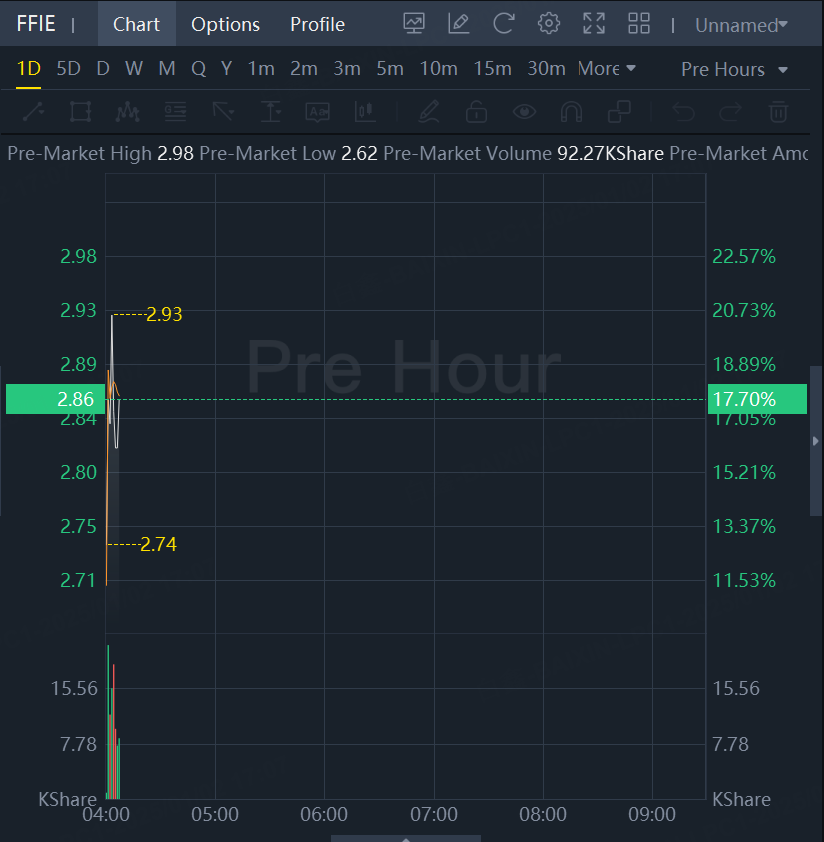The height and width of the screenshot is (842, 824).
Task: Select the Y yearly timeframe
Action: [226, 69]
